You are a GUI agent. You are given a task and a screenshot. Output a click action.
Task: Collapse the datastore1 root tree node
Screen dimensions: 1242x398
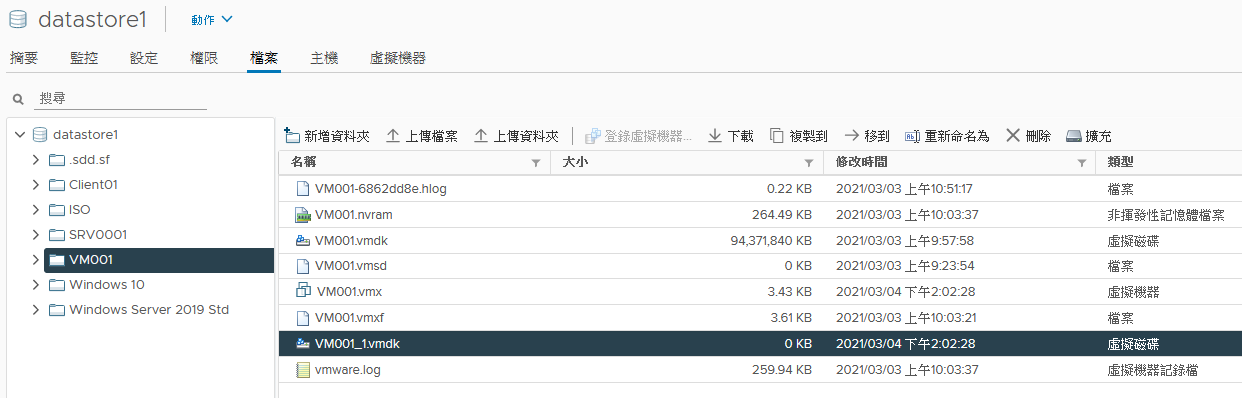point(20,135)
